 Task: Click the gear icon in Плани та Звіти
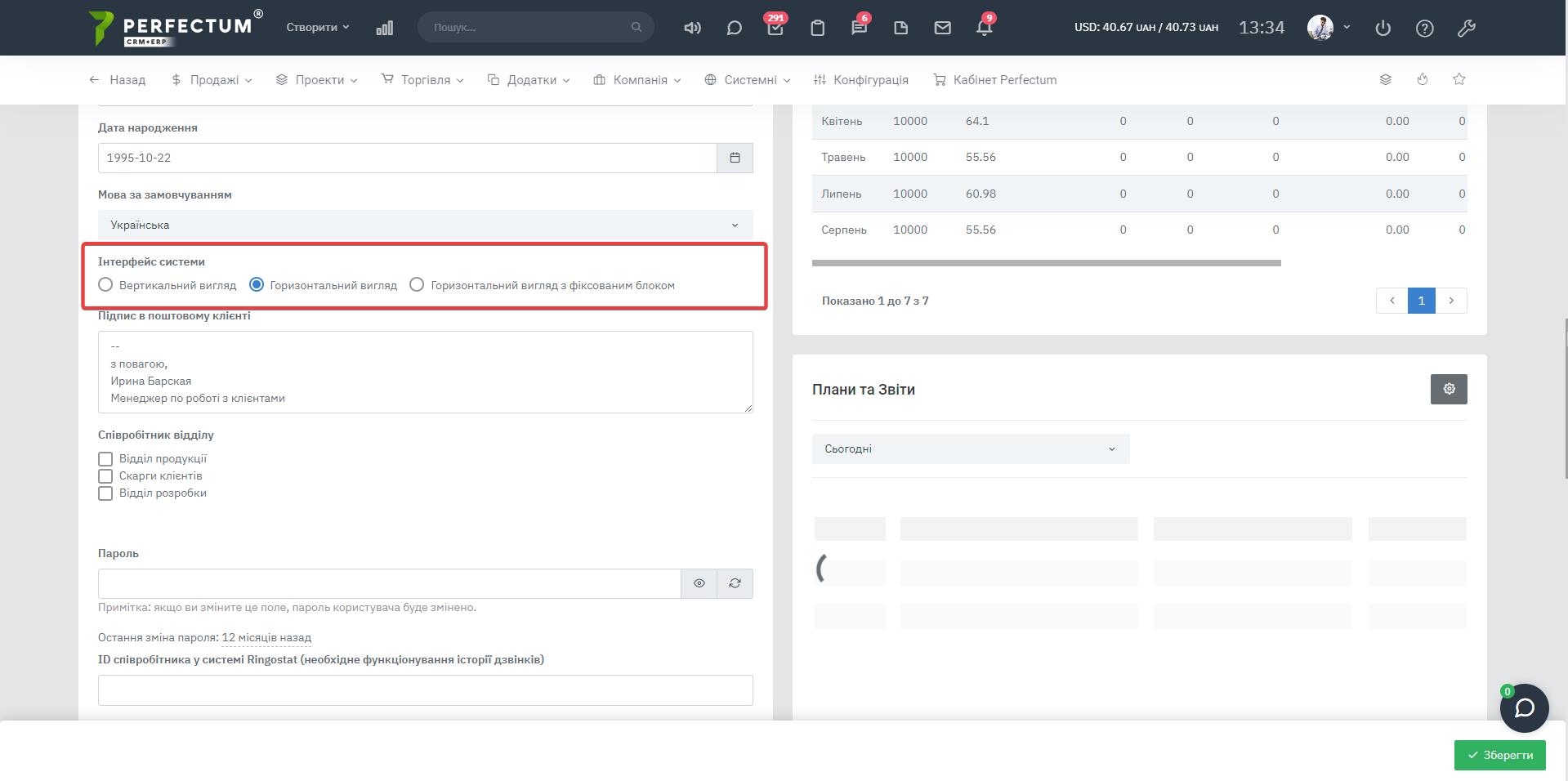click(x=1448, y=389)
